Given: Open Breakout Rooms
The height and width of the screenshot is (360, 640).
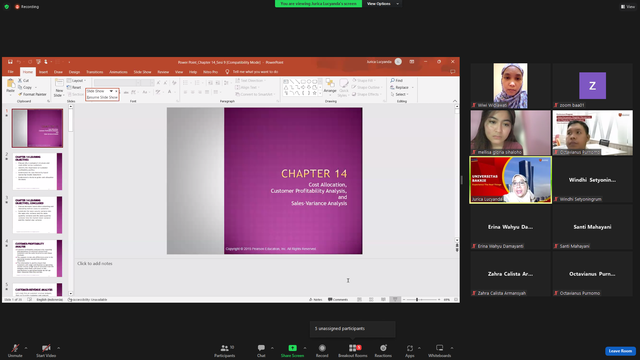Looking at the screenshot, I should pos(353,350).
